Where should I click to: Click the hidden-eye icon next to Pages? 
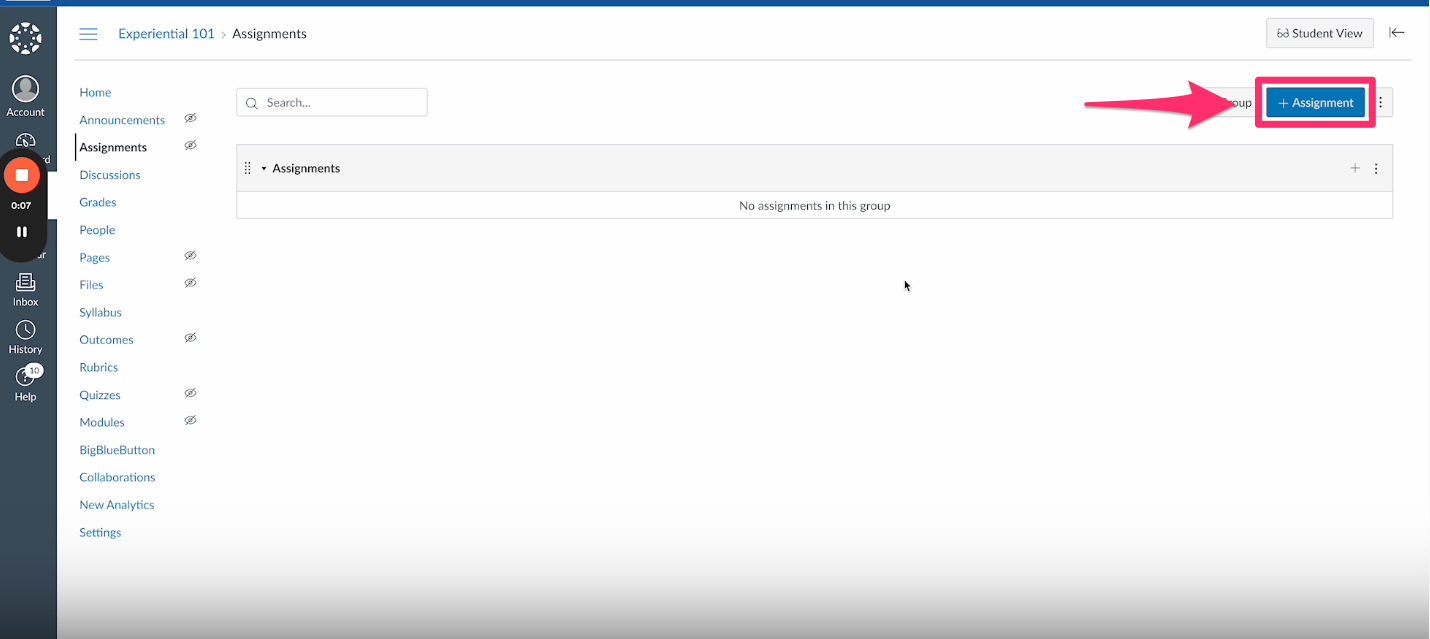(190, 256)
